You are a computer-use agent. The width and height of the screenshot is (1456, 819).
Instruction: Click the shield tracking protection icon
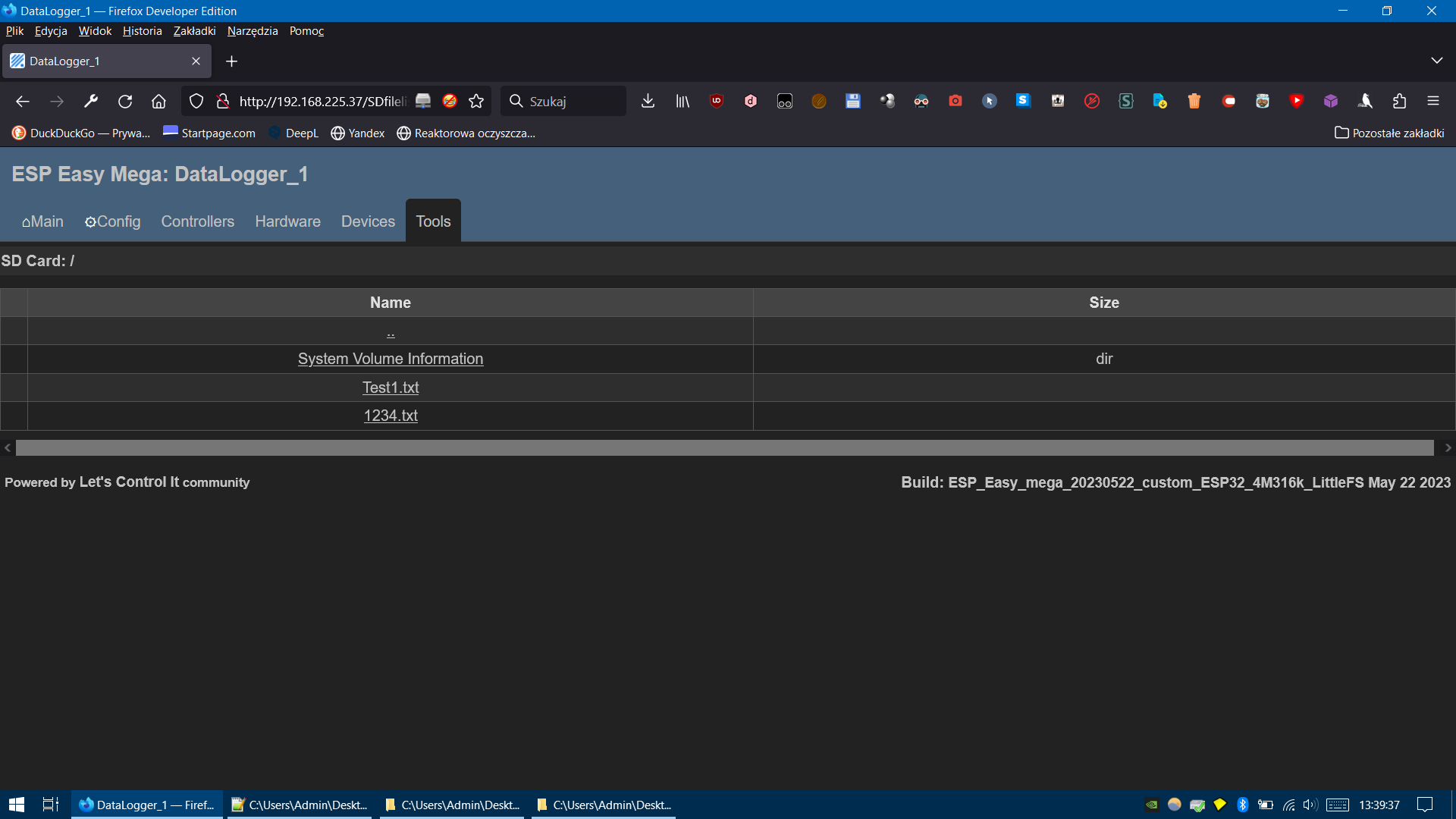pos(196,101)
